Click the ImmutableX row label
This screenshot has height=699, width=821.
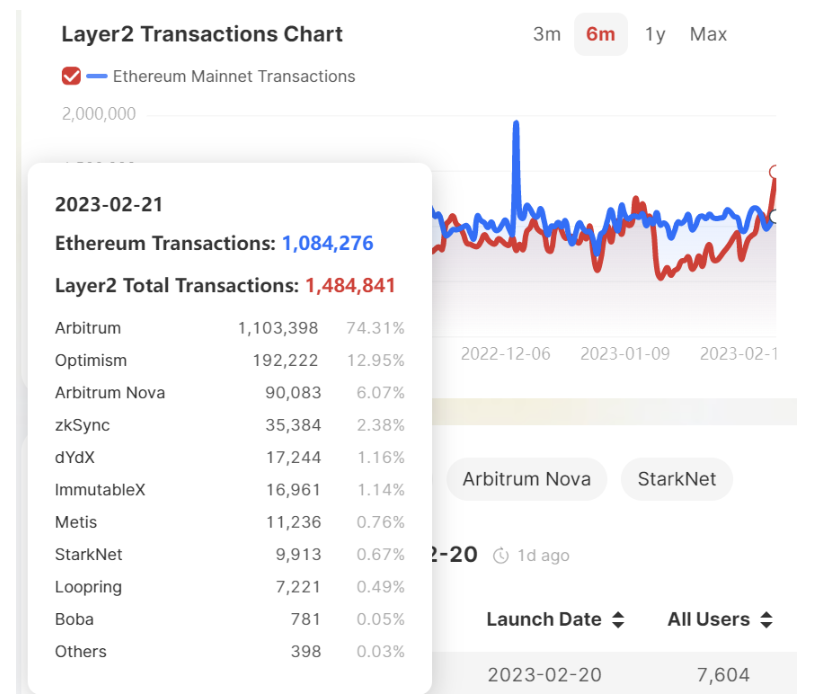tap(100, 490)
